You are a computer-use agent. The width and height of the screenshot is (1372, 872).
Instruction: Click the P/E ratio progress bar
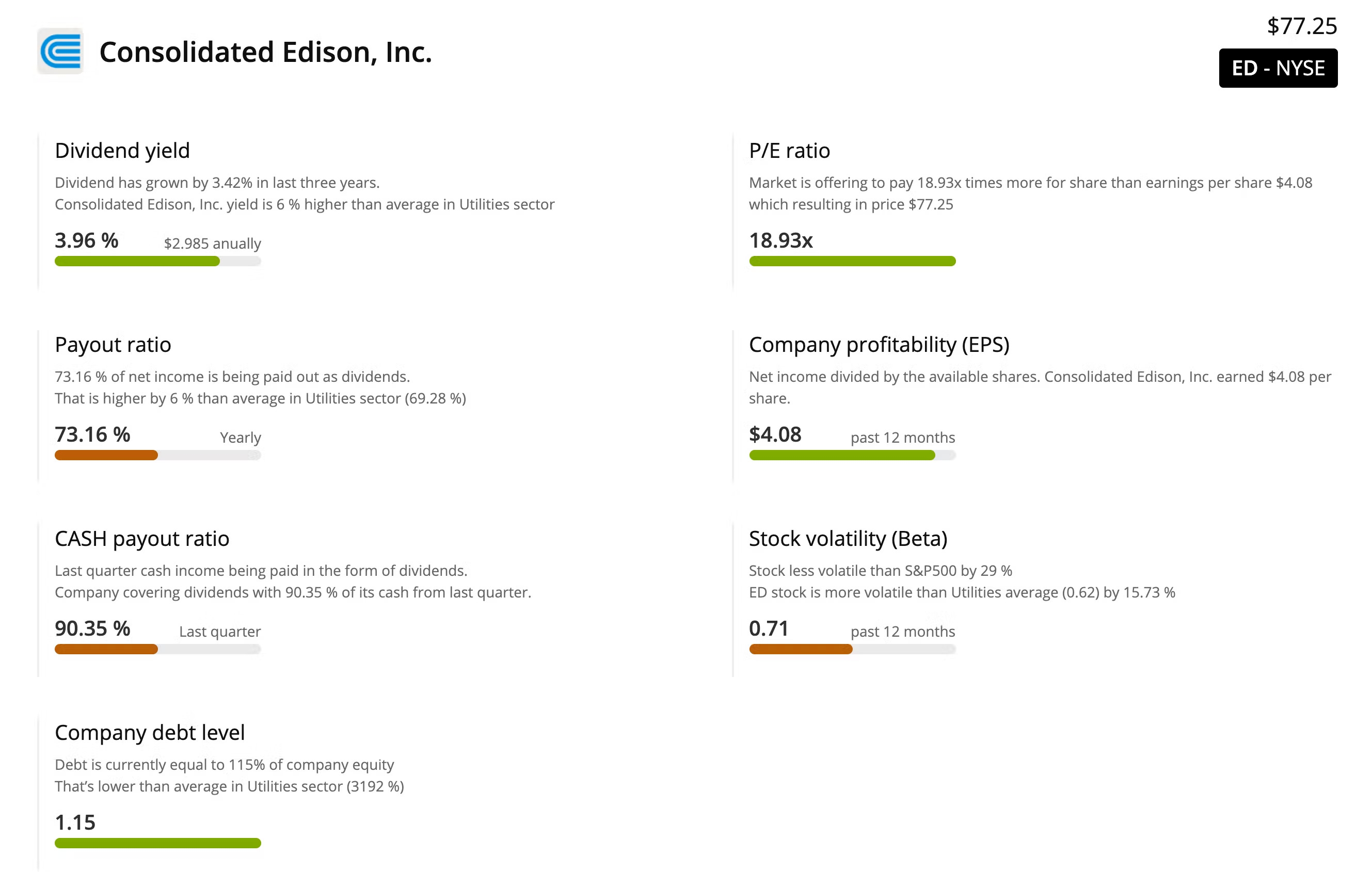click(852, 262)
